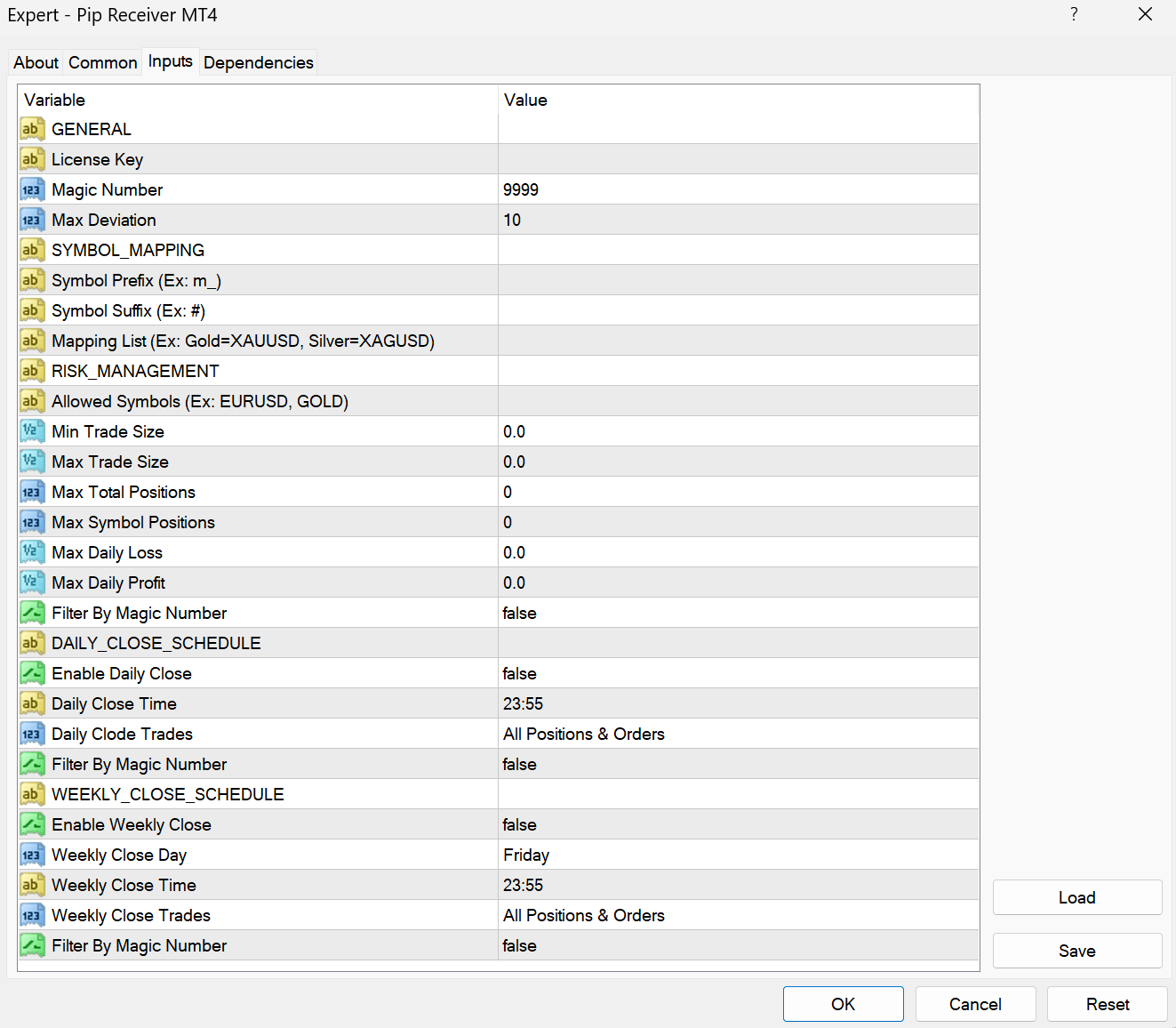Click the icon beside License Key
Viewport: 1176px width, 1028px height.
coord(32,159)
